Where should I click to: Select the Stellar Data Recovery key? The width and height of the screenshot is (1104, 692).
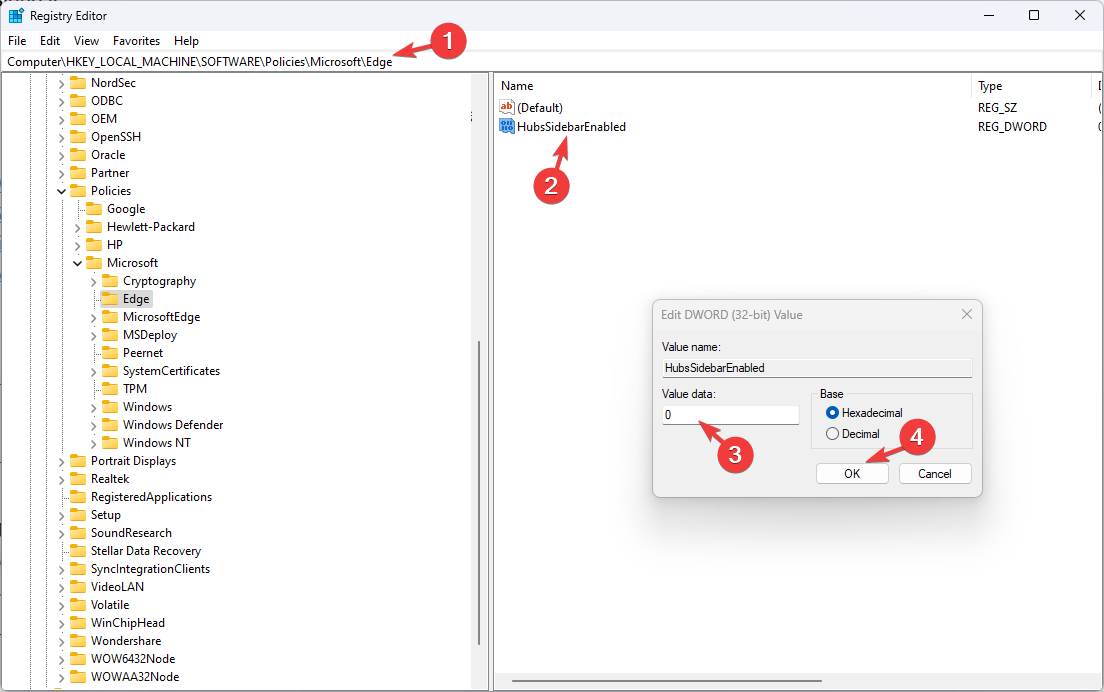pos(146,551)
